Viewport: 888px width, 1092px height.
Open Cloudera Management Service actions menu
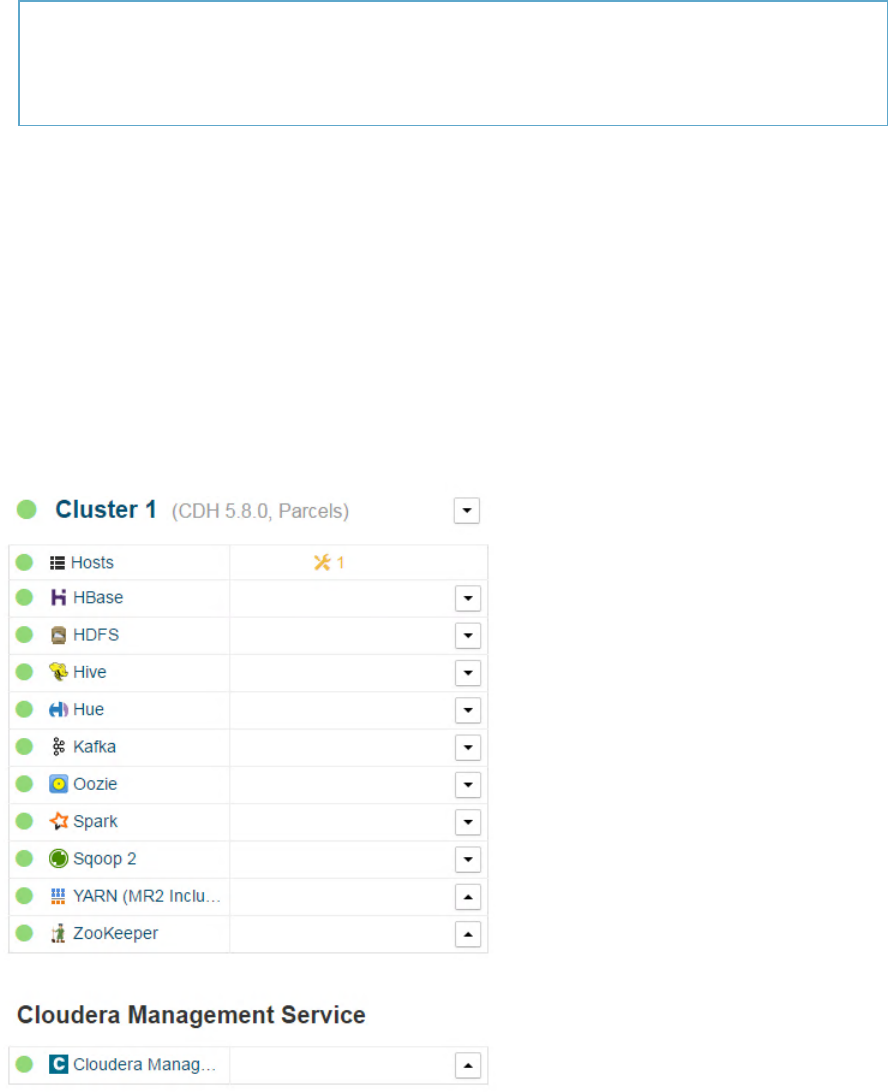[x=468, y=1065]
